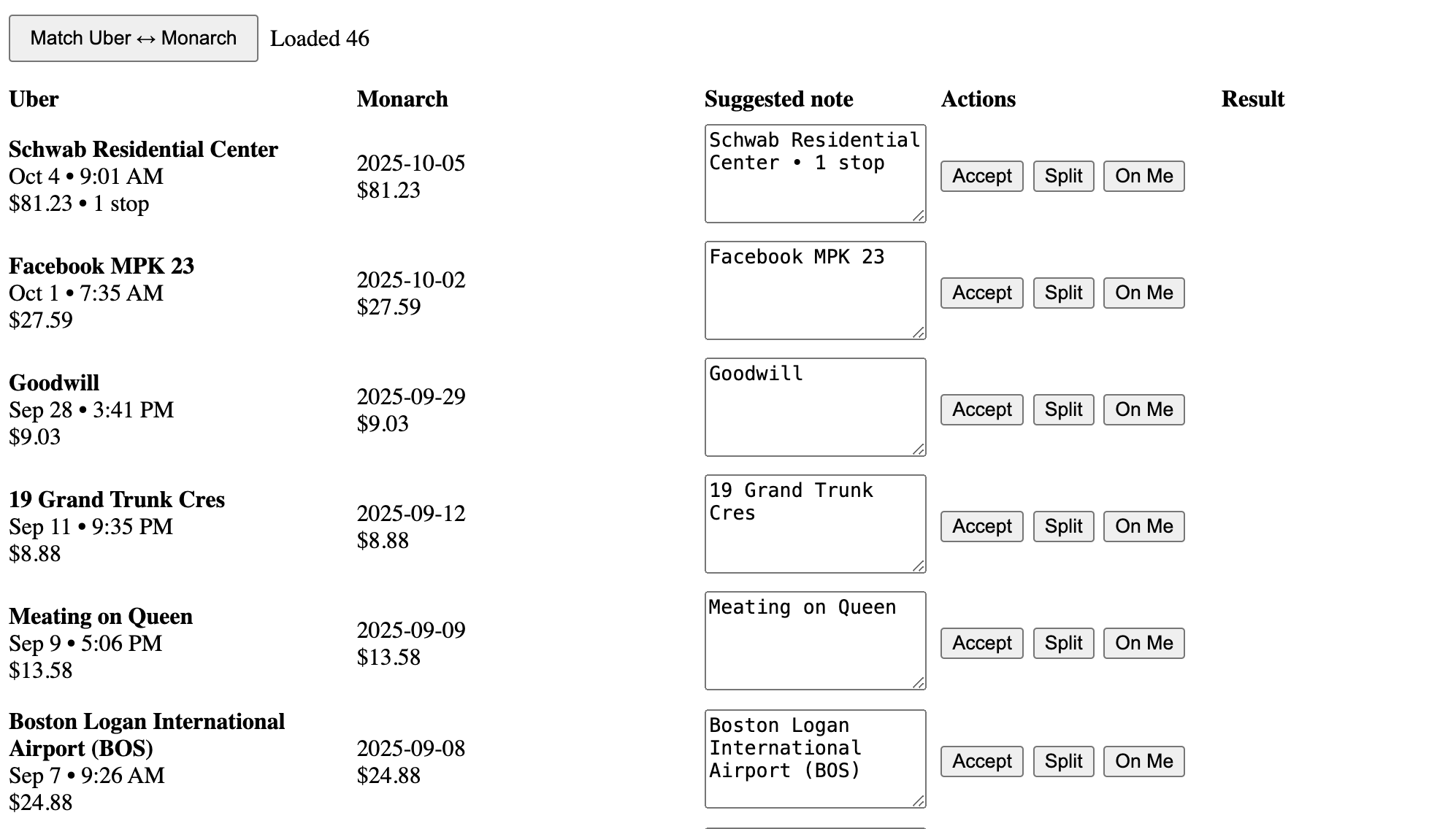Split the Goodwill ride cost
The height and width of the screenshot is (829, 1456).
point(1063,410)
